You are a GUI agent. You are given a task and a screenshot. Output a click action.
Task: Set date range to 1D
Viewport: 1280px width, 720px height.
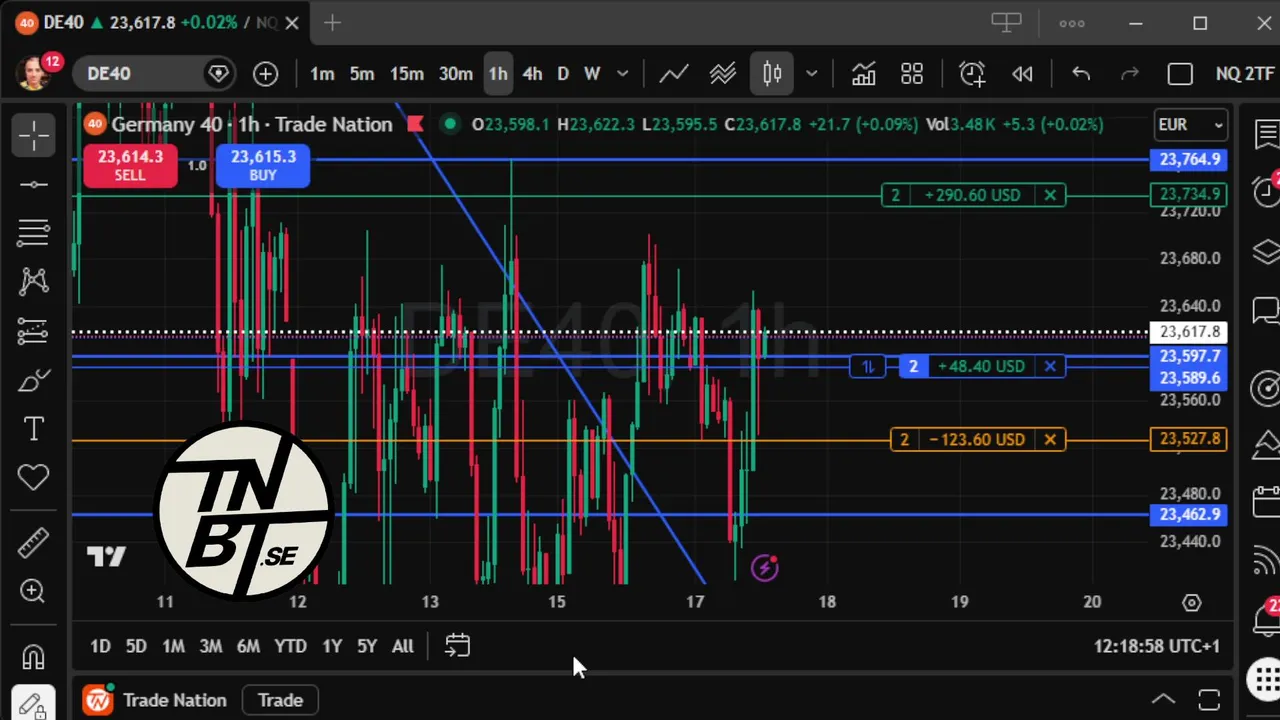pos(100,646)
